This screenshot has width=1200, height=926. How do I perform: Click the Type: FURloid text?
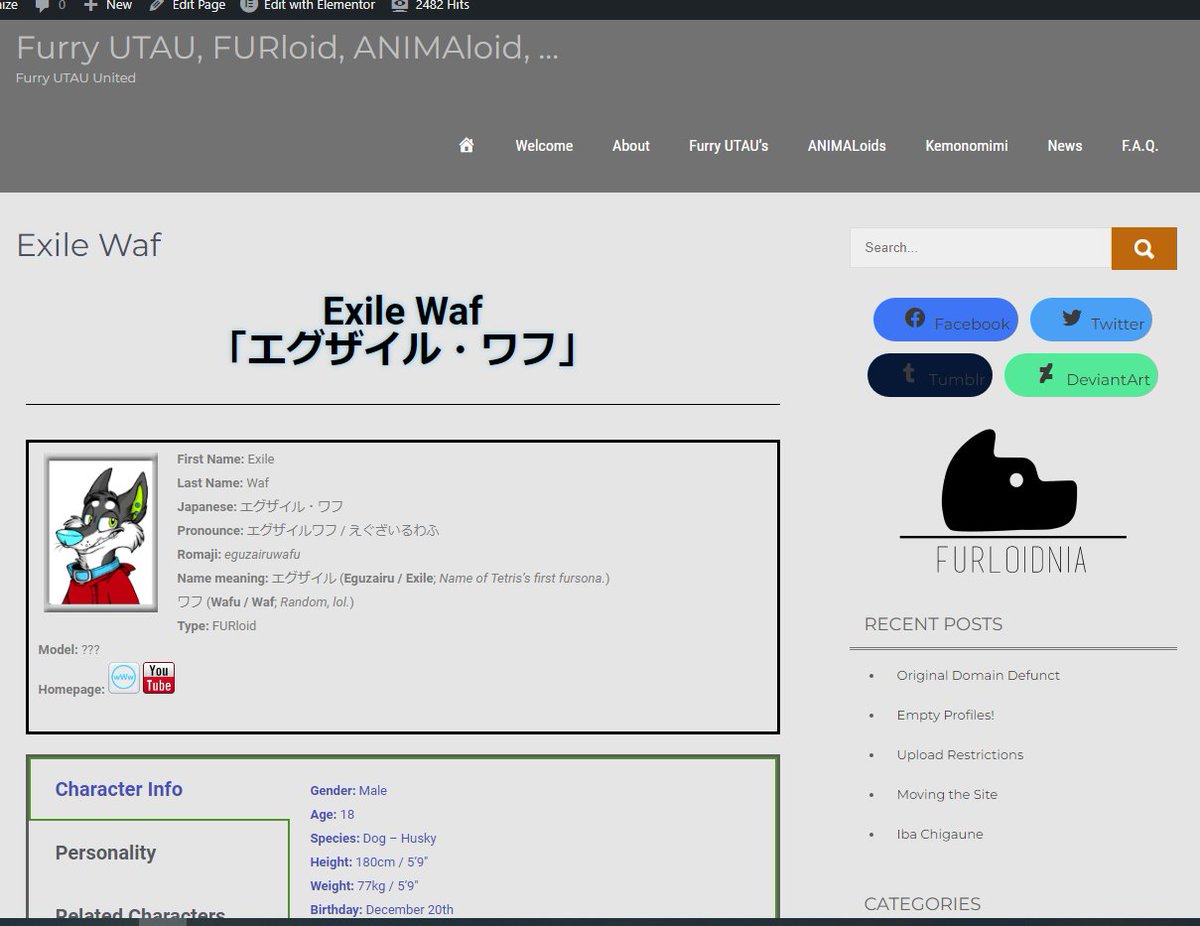[217, 626]
